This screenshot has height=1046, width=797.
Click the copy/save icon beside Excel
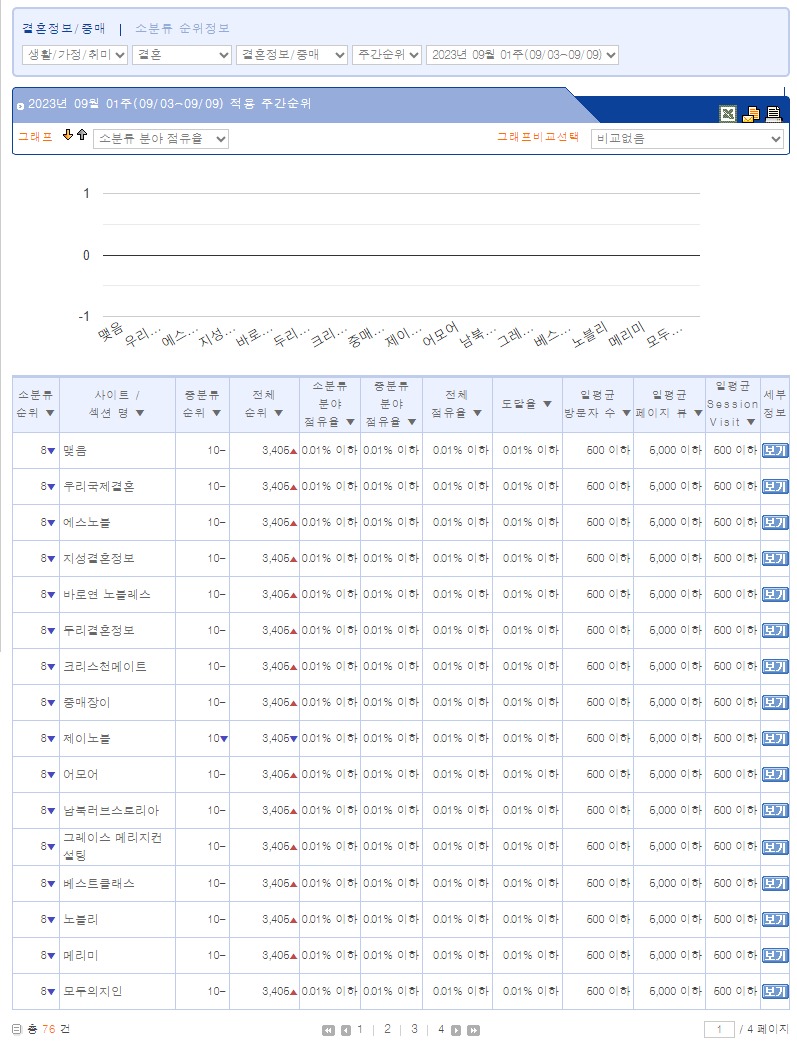point(751,114)
